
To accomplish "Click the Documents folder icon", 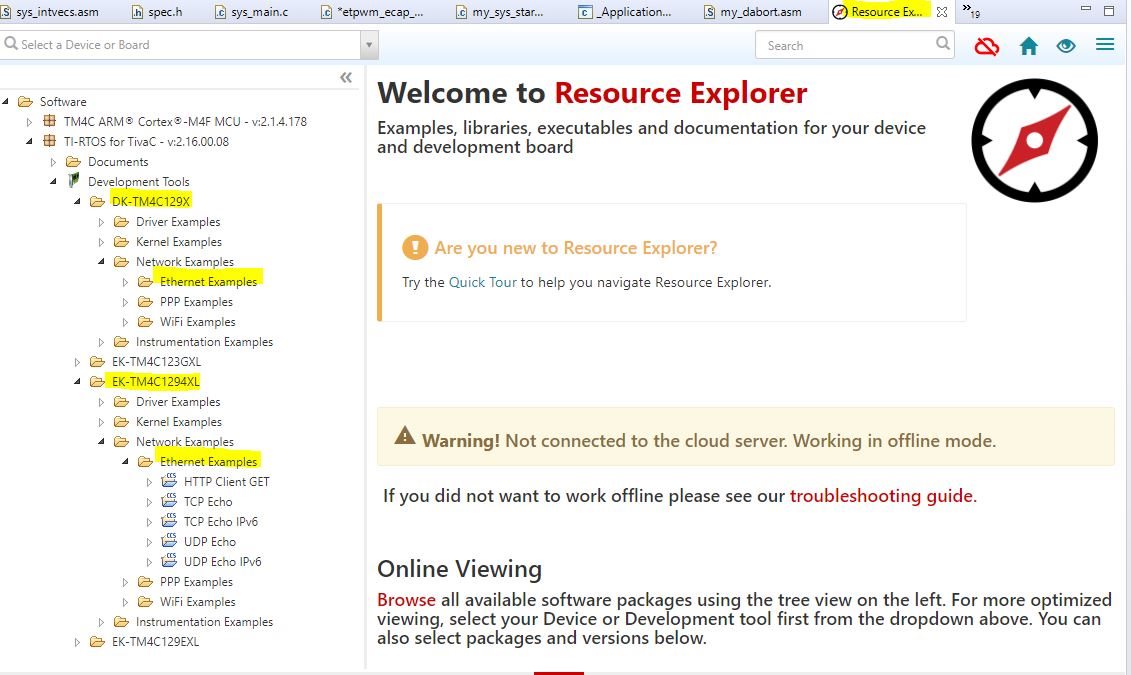I will pos(74,162).
